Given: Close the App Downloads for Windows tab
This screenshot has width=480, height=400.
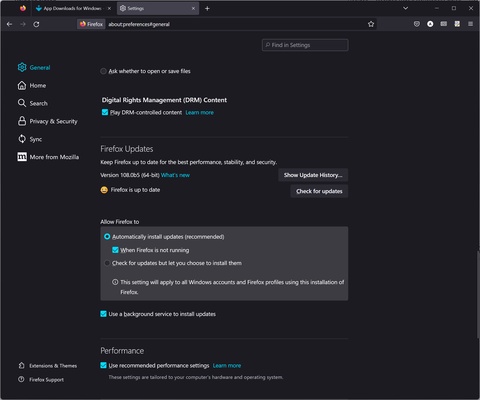Looking at the screenshot, I should point(109,8).
